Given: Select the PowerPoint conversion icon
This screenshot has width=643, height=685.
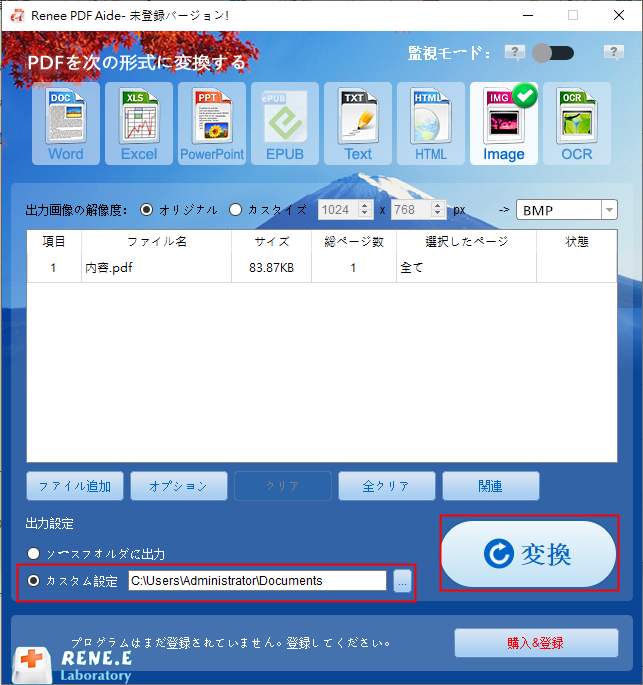Looking at the screenshot, I should (x=212, y=123).
